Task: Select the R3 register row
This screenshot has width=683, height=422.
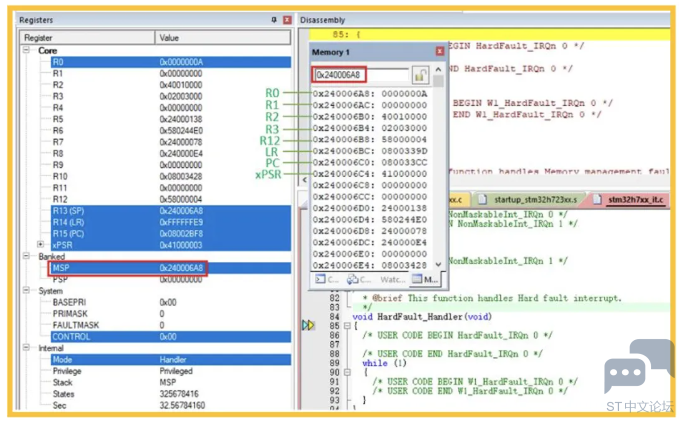Action: tap(171, 96)
